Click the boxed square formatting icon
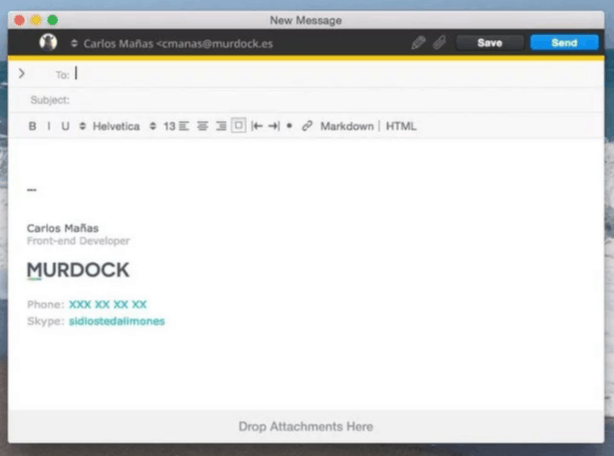Image resolution: width=614 pixels, height=456 pixels. click(x=238, y=126)
